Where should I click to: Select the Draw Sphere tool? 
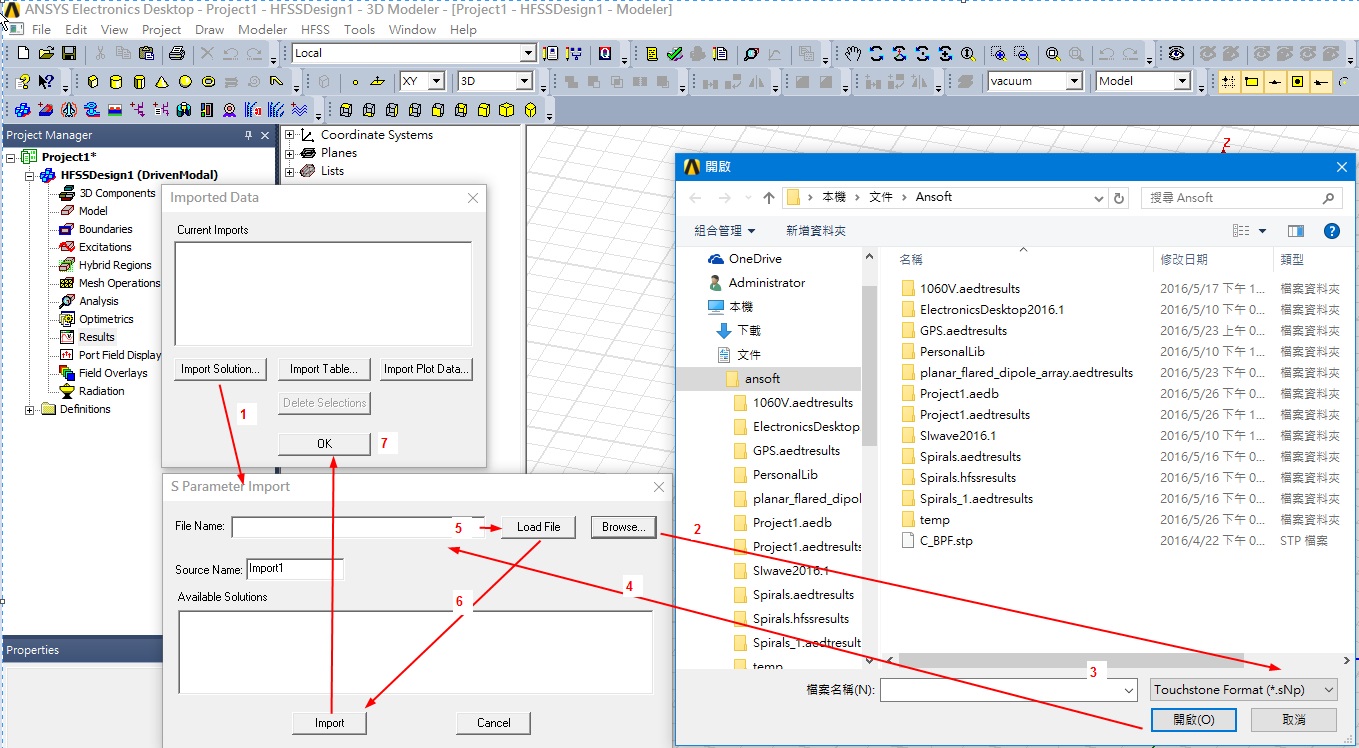(x=185, y=81)
